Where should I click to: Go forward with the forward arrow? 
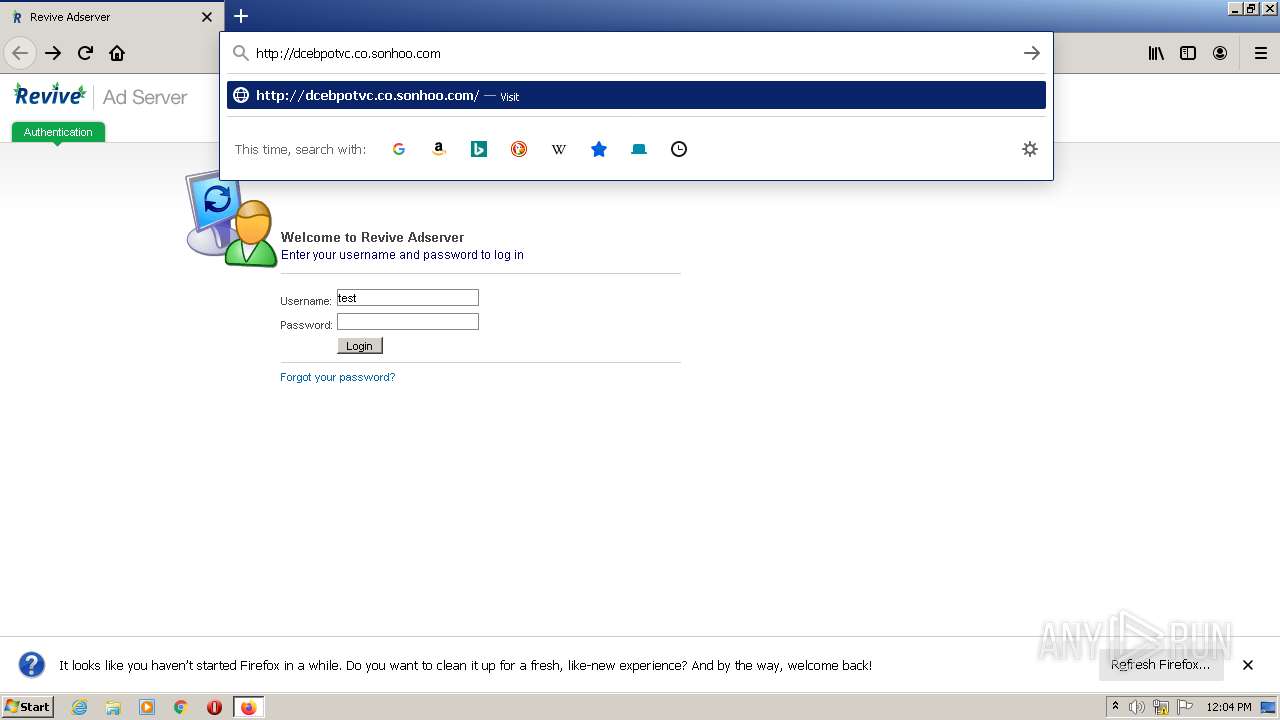click(53, 53)
